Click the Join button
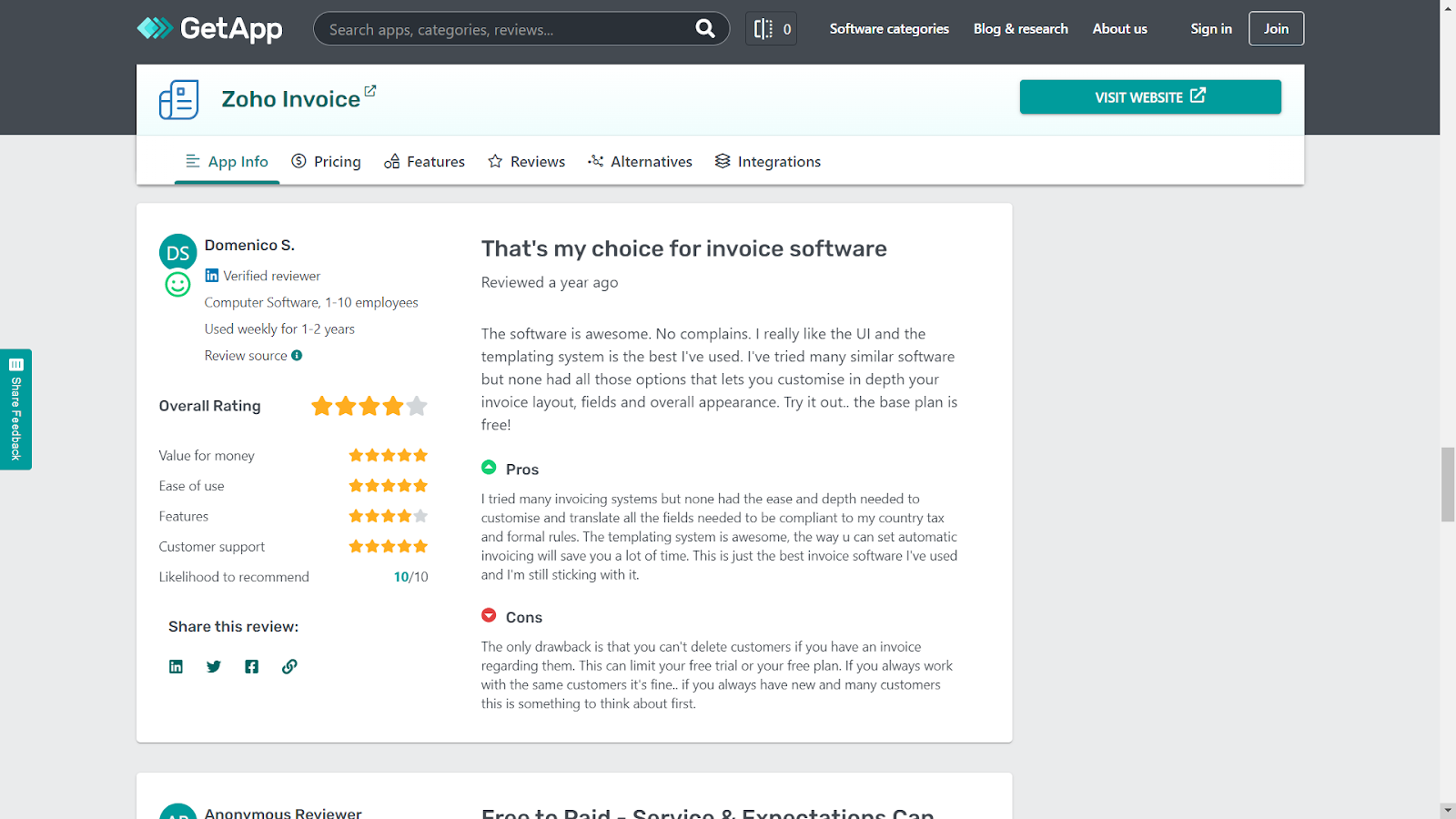Screen dimensions: 1456x819 [1276, 29]
